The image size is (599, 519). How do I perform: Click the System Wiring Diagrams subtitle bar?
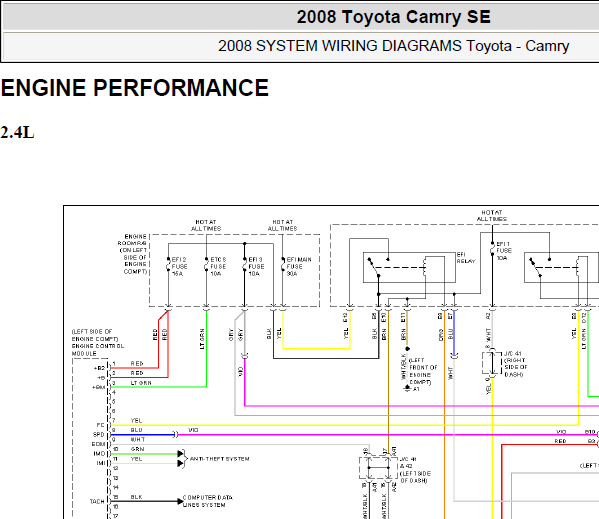click(x=301, y=46)
